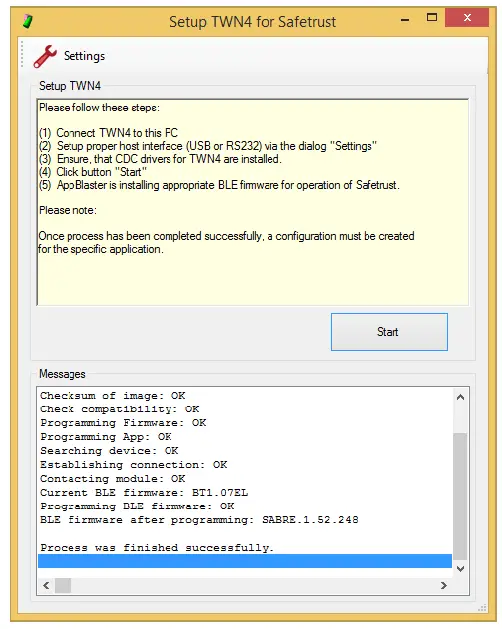Click the green app icon in title bar
The width and height of the screenshot is (502, 629).
point(28,21)
